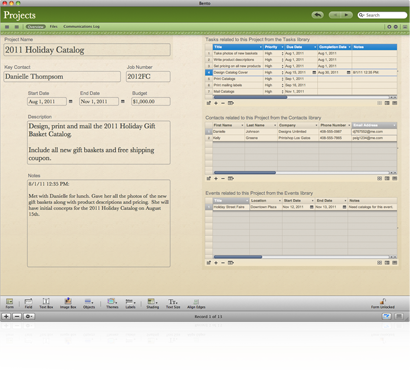Delete the record using the minus button
The height and width of the screenshot is (370, 410).
click(x=17, y=316)
